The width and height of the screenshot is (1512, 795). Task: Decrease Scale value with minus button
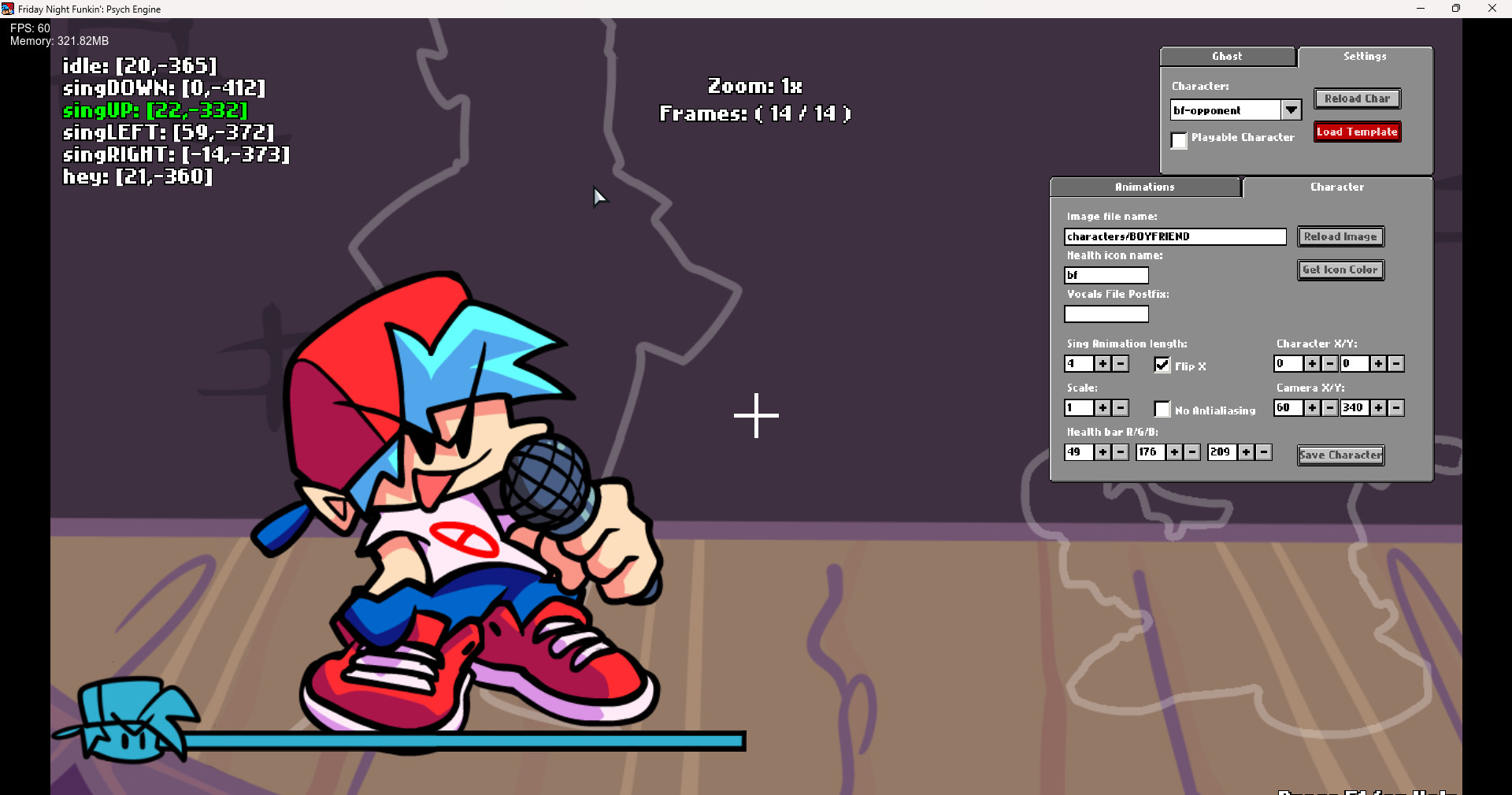1121,407
